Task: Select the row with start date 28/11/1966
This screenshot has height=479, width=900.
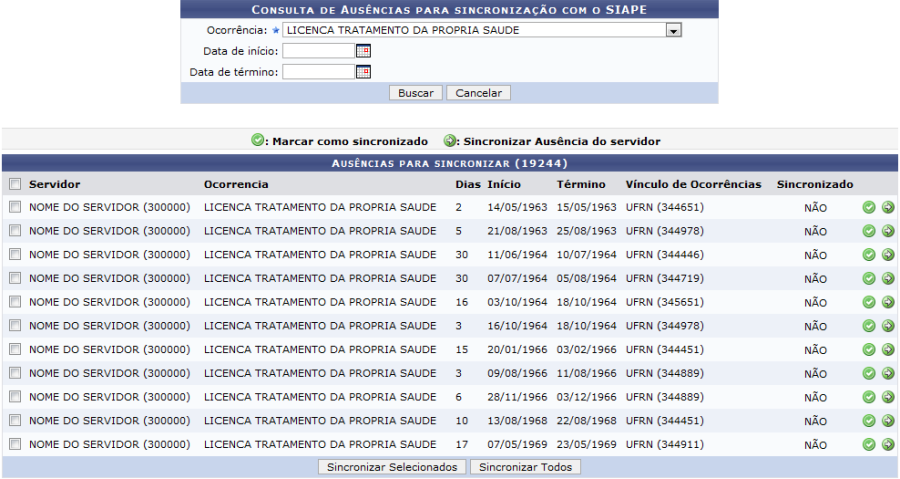Action: click(x=15, y=397)
